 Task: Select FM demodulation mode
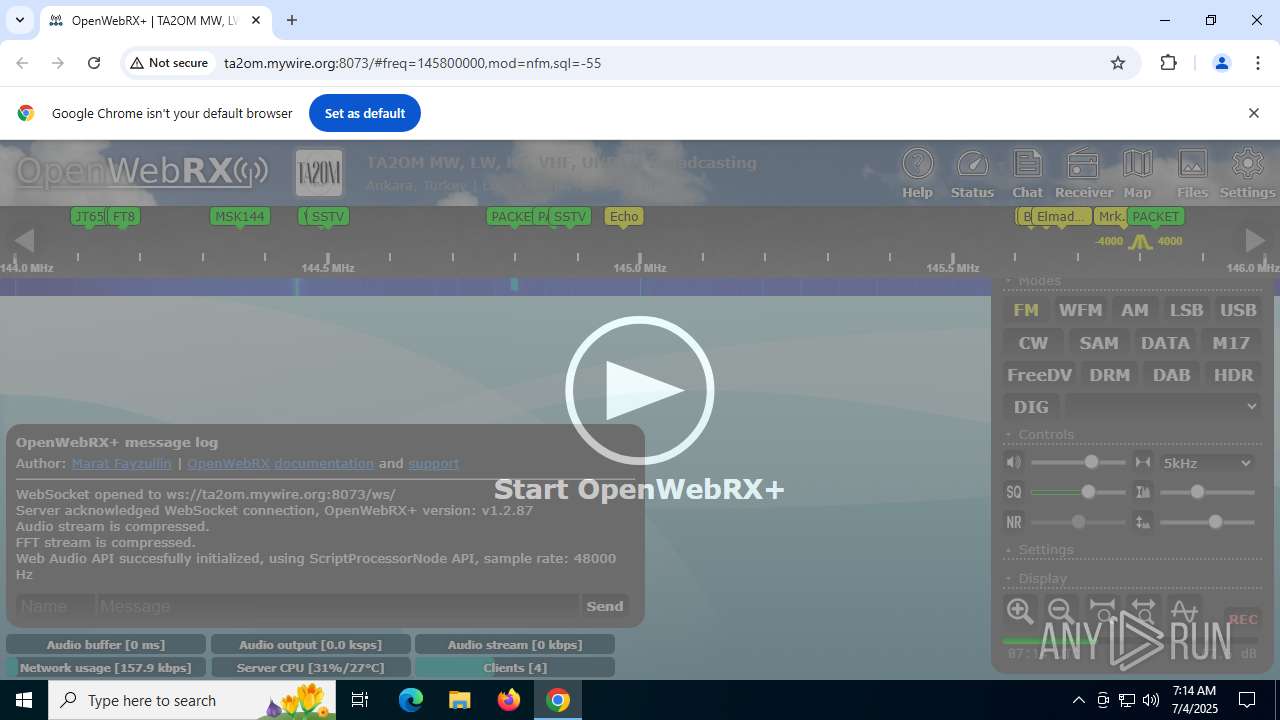point(1026,310)
